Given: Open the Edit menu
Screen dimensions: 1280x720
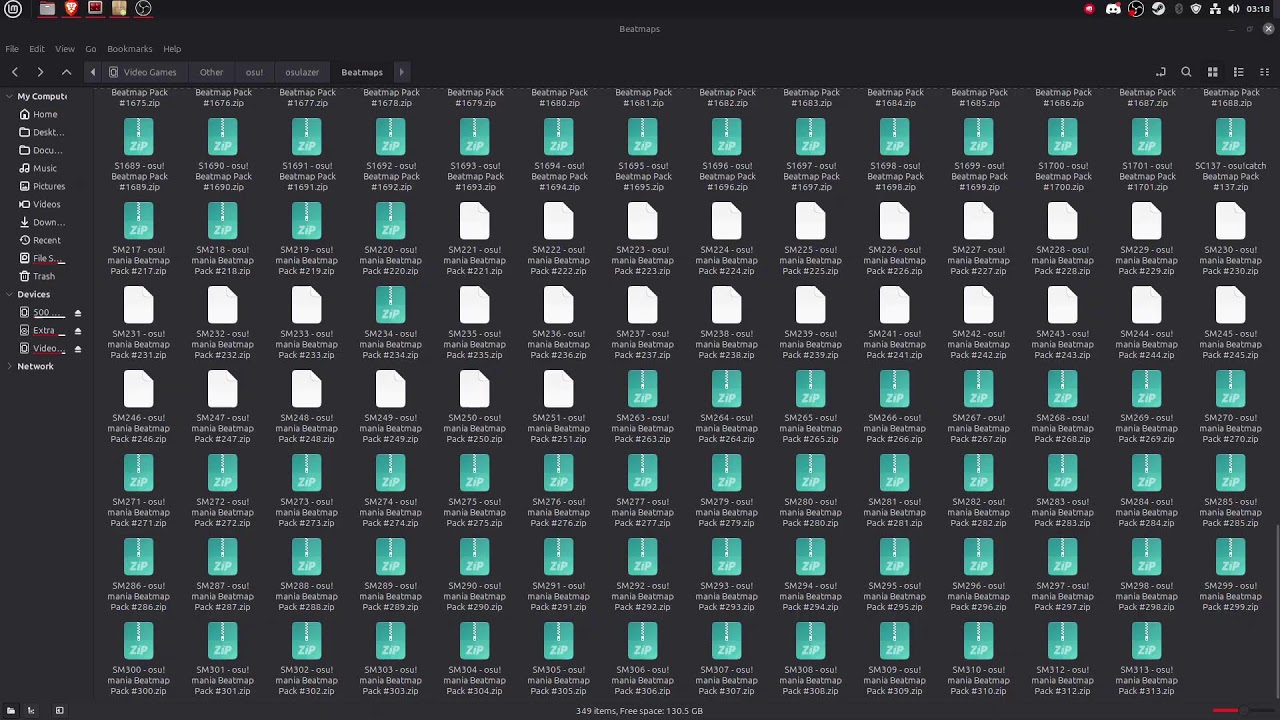Looking at the screenshot, I should 37,49.
